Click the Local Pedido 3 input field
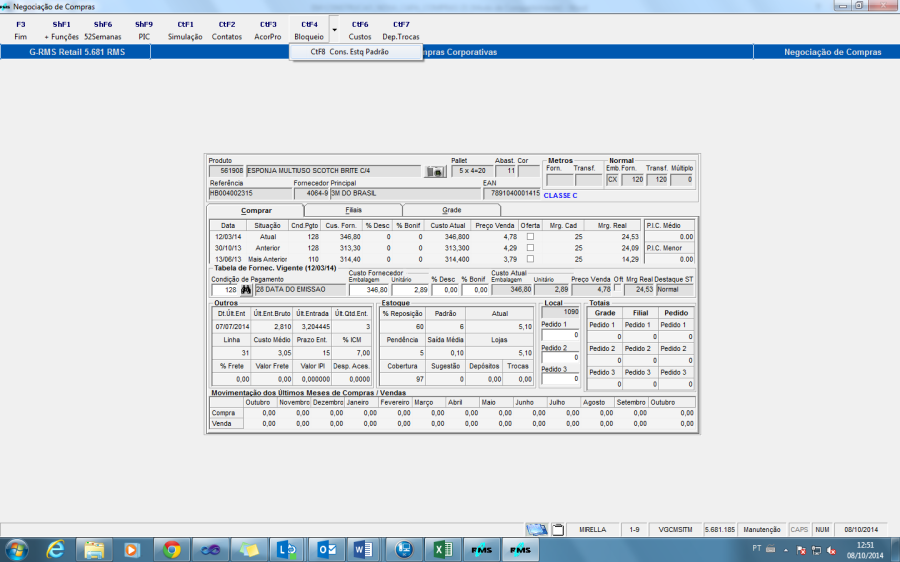 pos(560,379)
